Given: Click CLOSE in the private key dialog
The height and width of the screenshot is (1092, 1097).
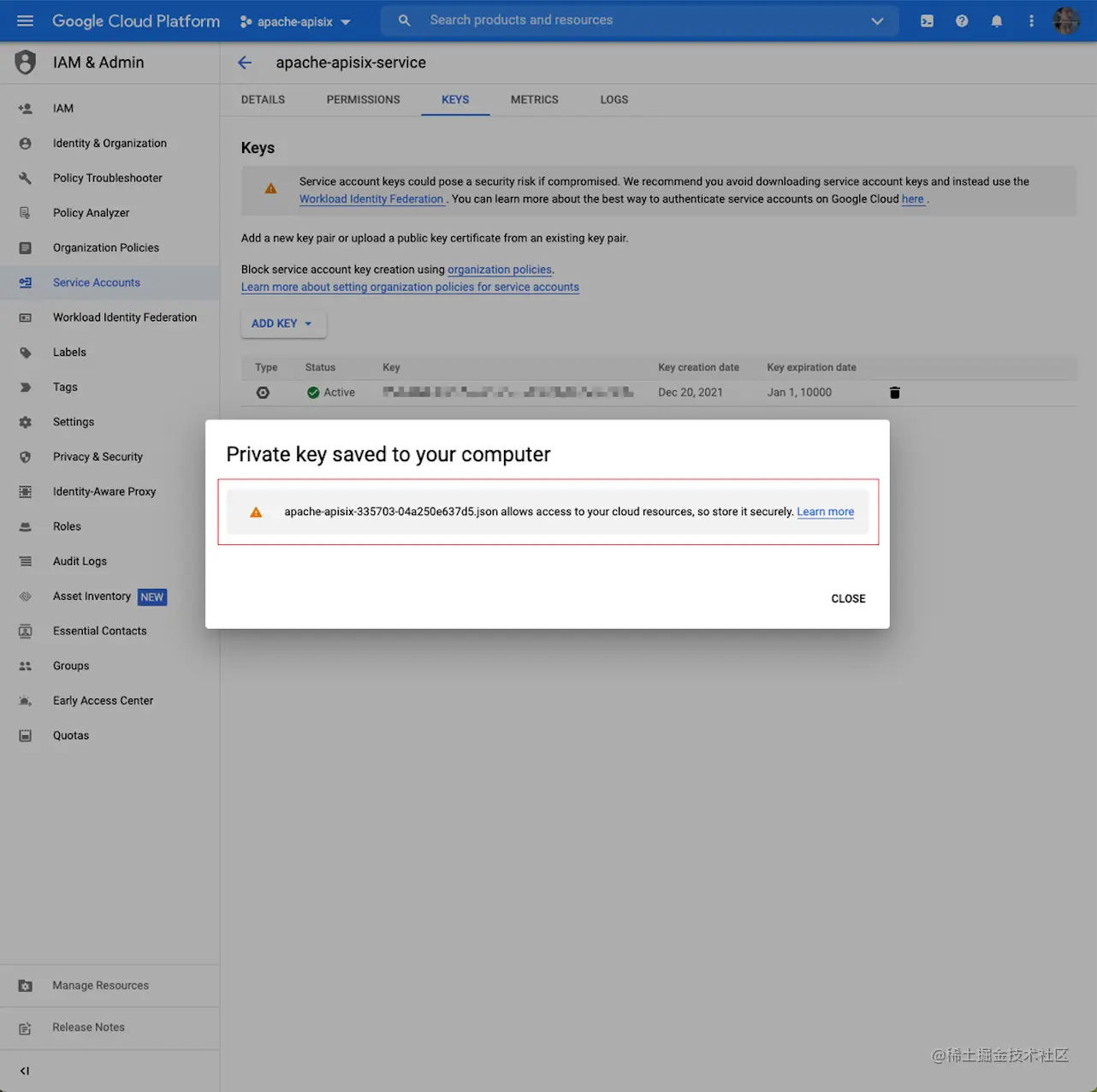Looking at the screenshot, I should click(848, 599).
